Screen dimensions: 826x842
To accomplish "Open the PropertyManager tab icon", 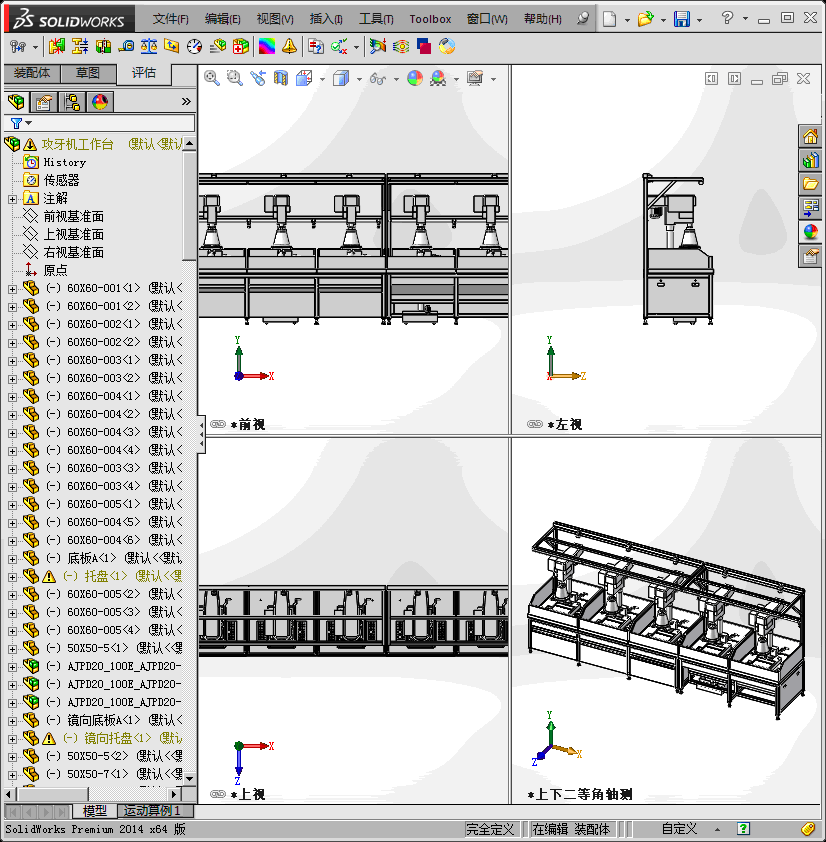I will (44, 101).
